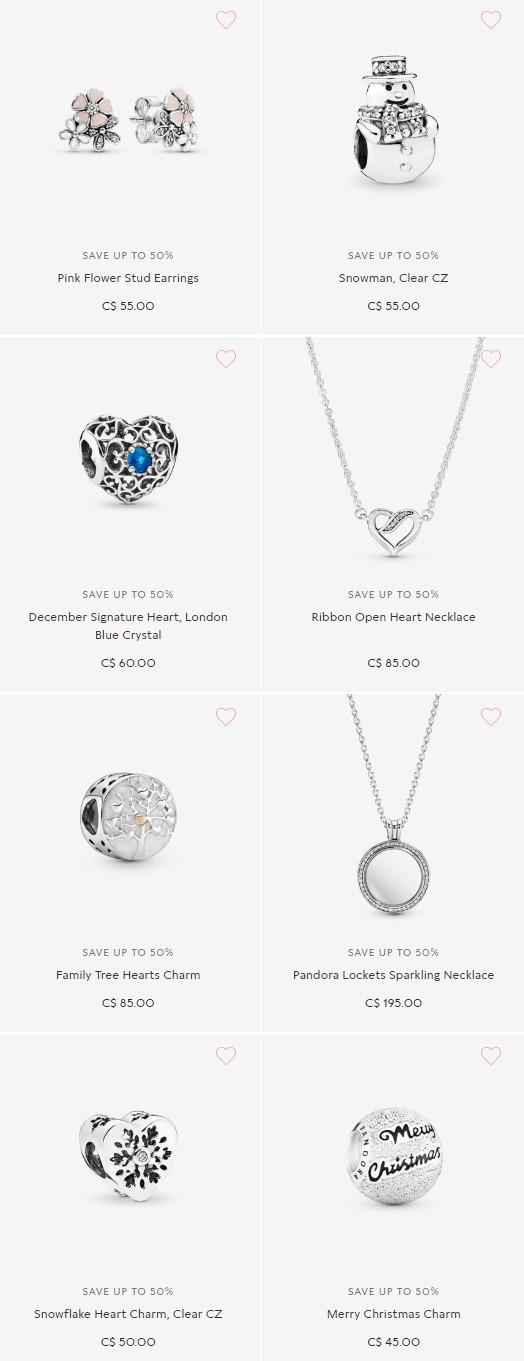The image size is (524, 1361).
Task: Select December Signature Heart, London Blue Crystal title
Action: 128,626
